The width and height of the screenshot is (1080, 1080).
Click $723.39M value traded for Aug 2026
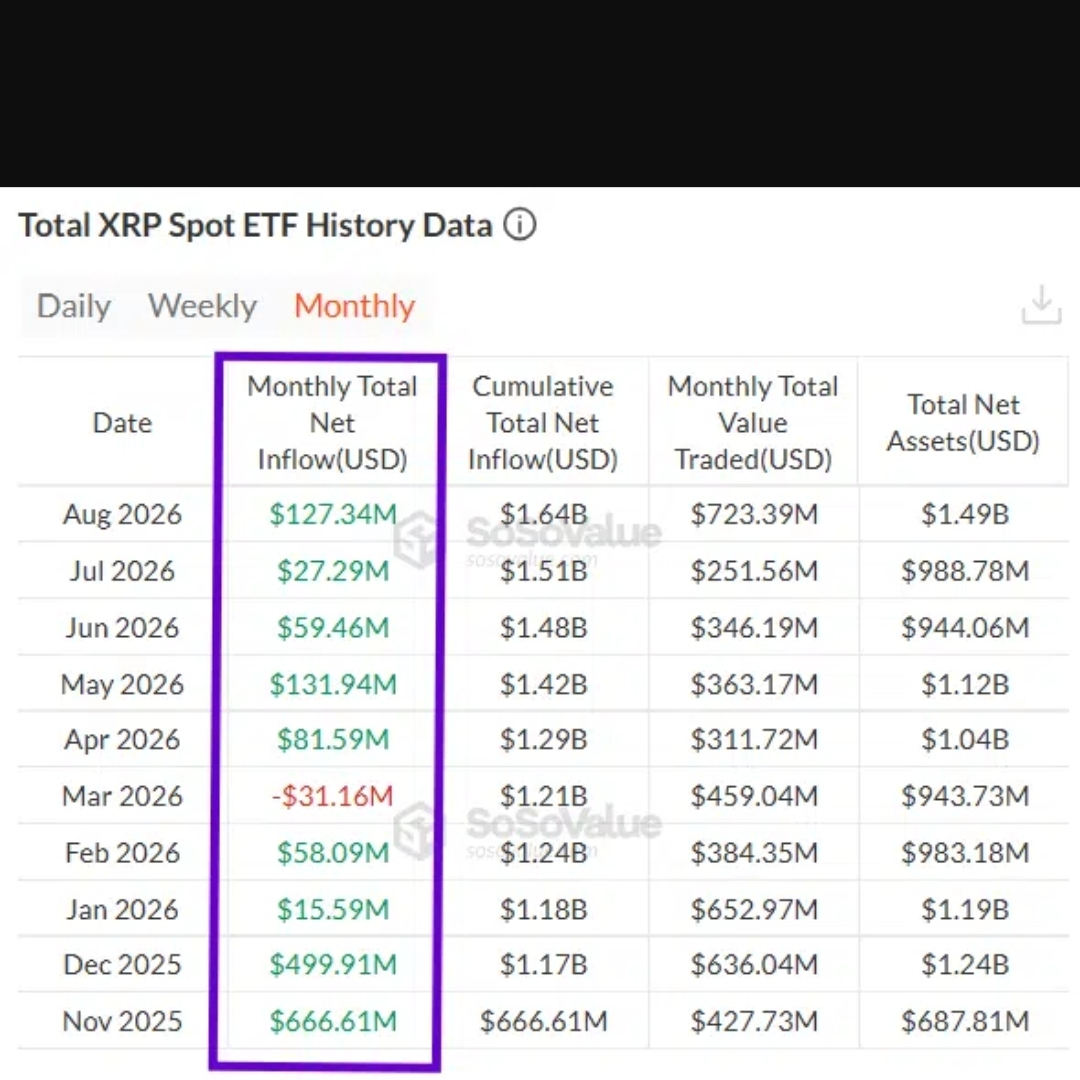[754, 514]
